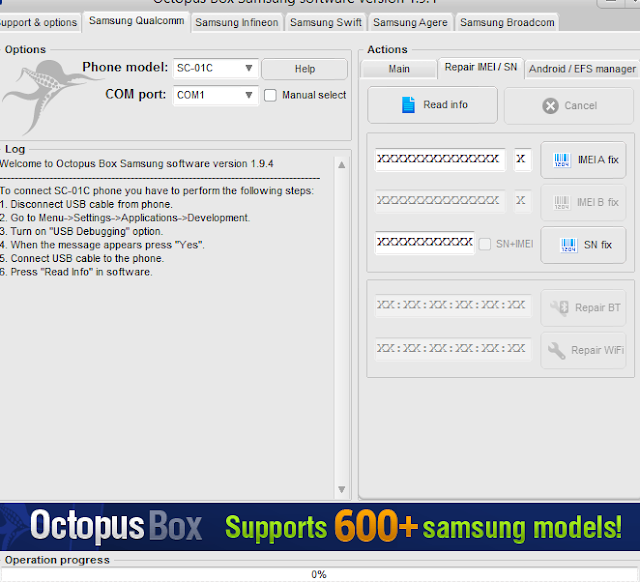
Task: Toggle the SN+IMEI checkbox
Action: coord(484,244)
